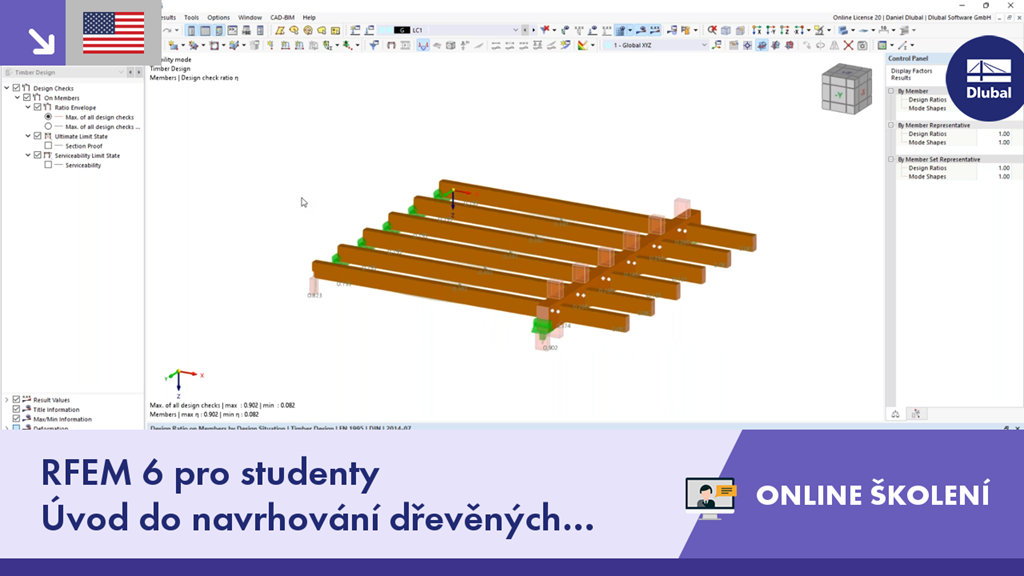This screenshot has width=1024, height=576.
Task: Click the view in Y direction icon
Action: [x=771, y=30]
